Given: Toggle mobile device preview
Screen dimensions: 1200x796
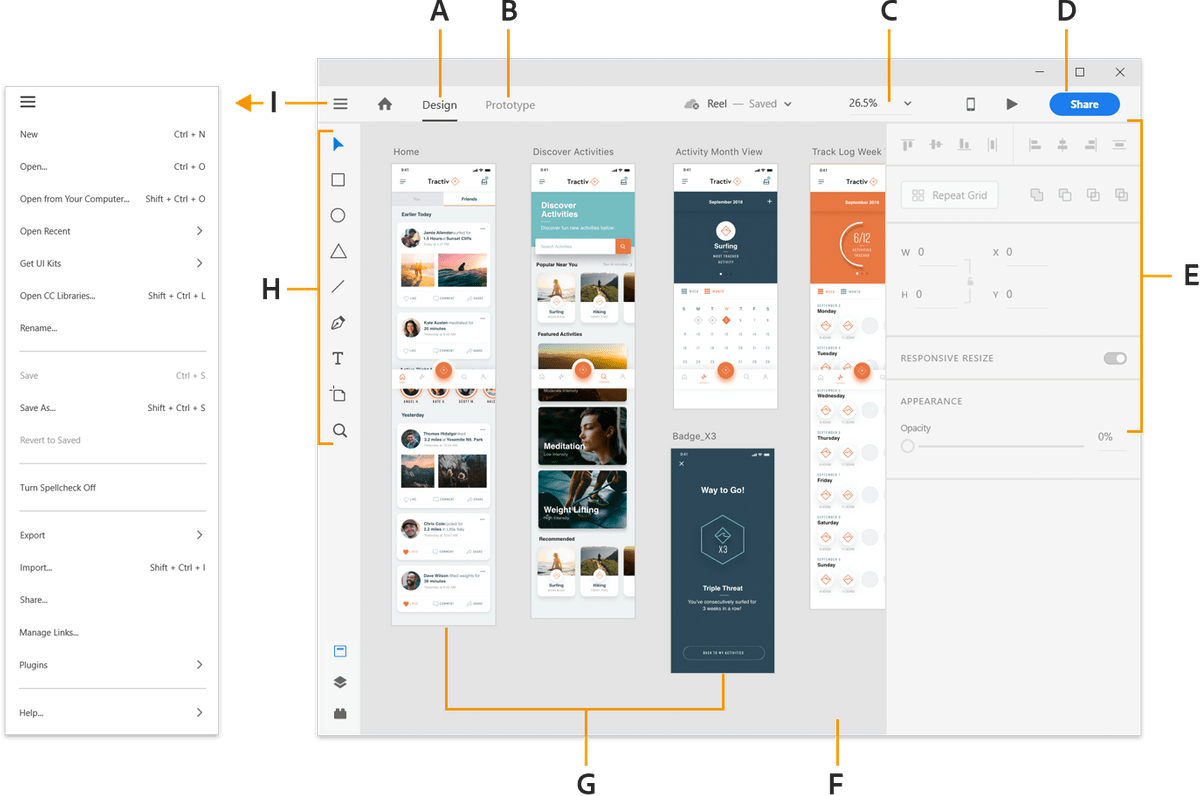Looking at the screenshot, I should pyautogui.click(x=969, y=103).
